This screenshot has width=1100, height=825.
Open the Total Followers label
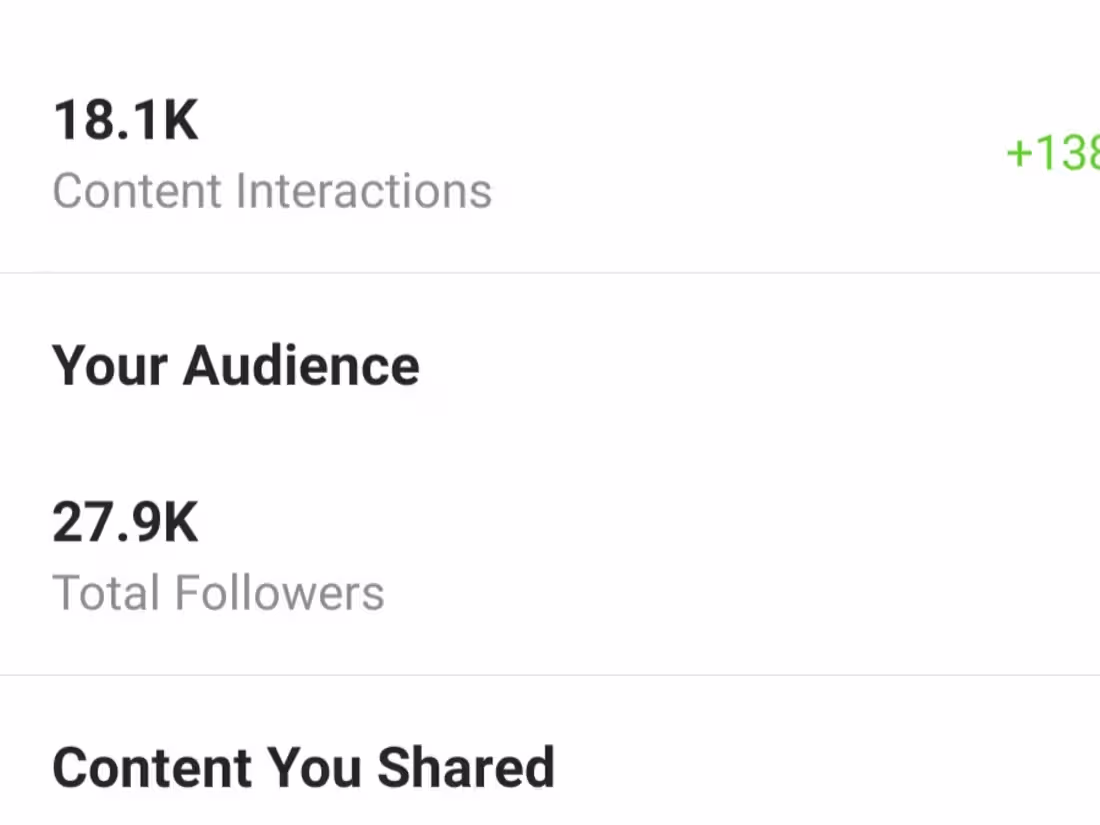pos(218,593)
